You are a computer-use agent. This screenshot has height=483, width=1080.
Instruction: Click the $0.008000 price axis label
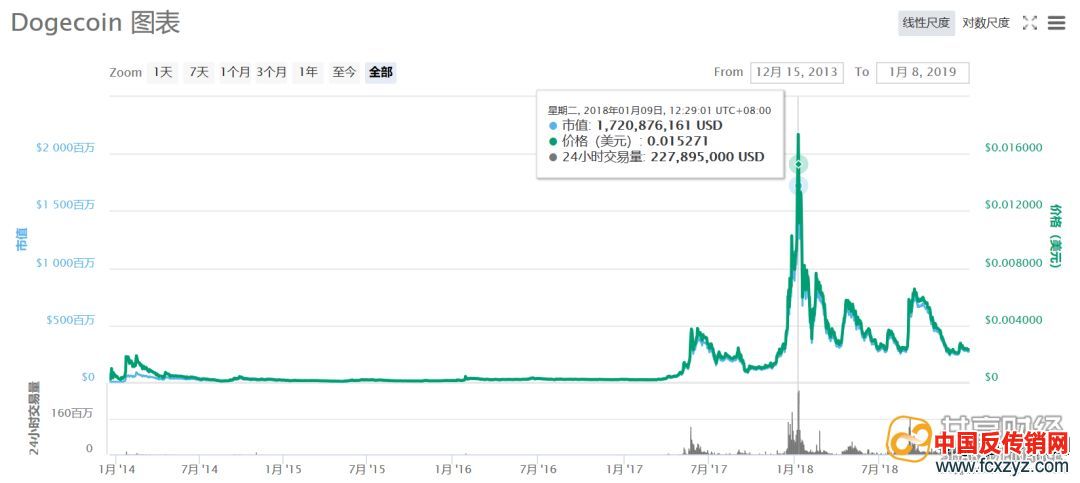point(1014,263)
